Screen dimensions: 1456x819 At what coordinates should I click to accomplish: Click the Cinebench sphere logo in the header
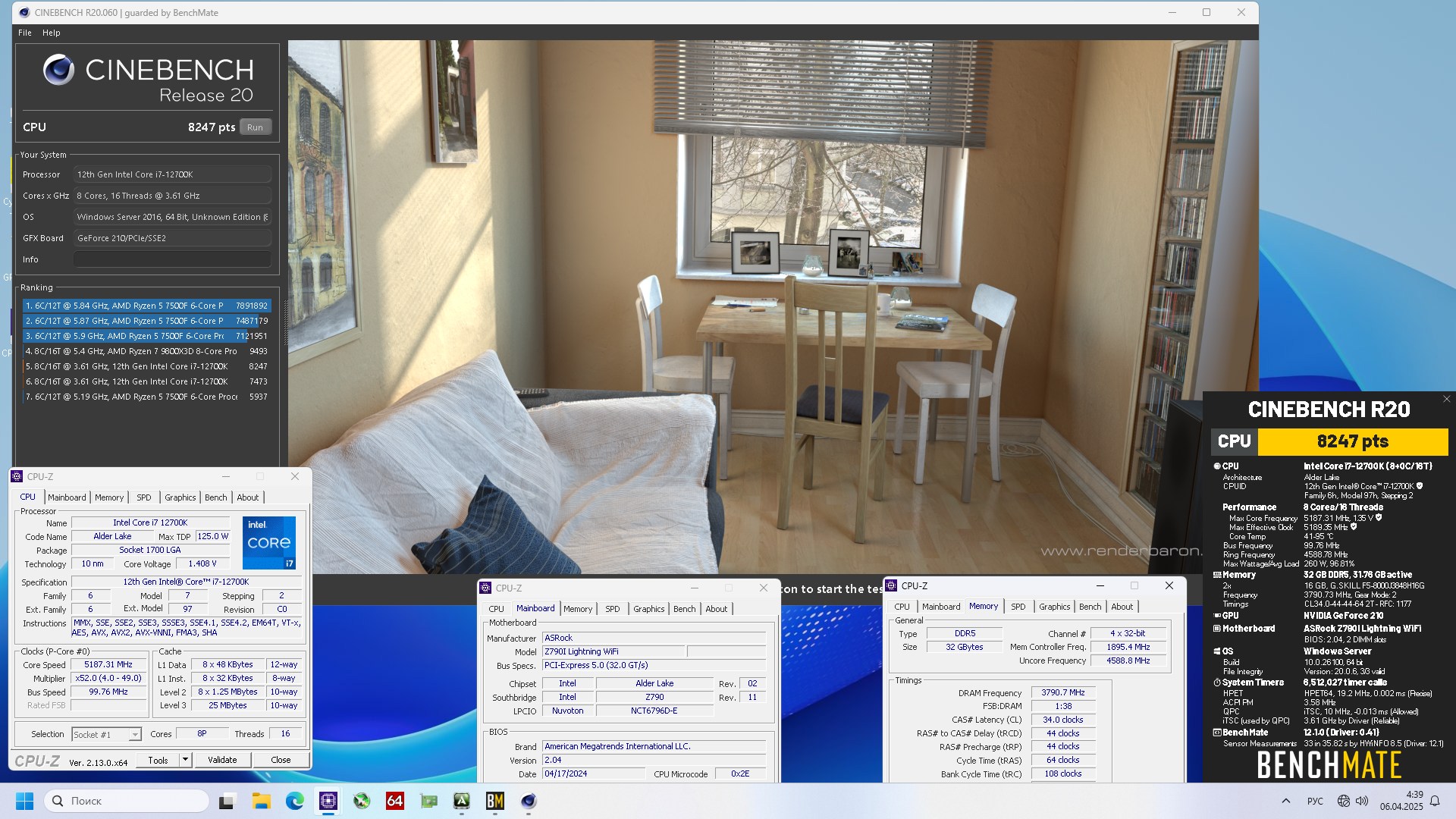(x=58, y=70)
